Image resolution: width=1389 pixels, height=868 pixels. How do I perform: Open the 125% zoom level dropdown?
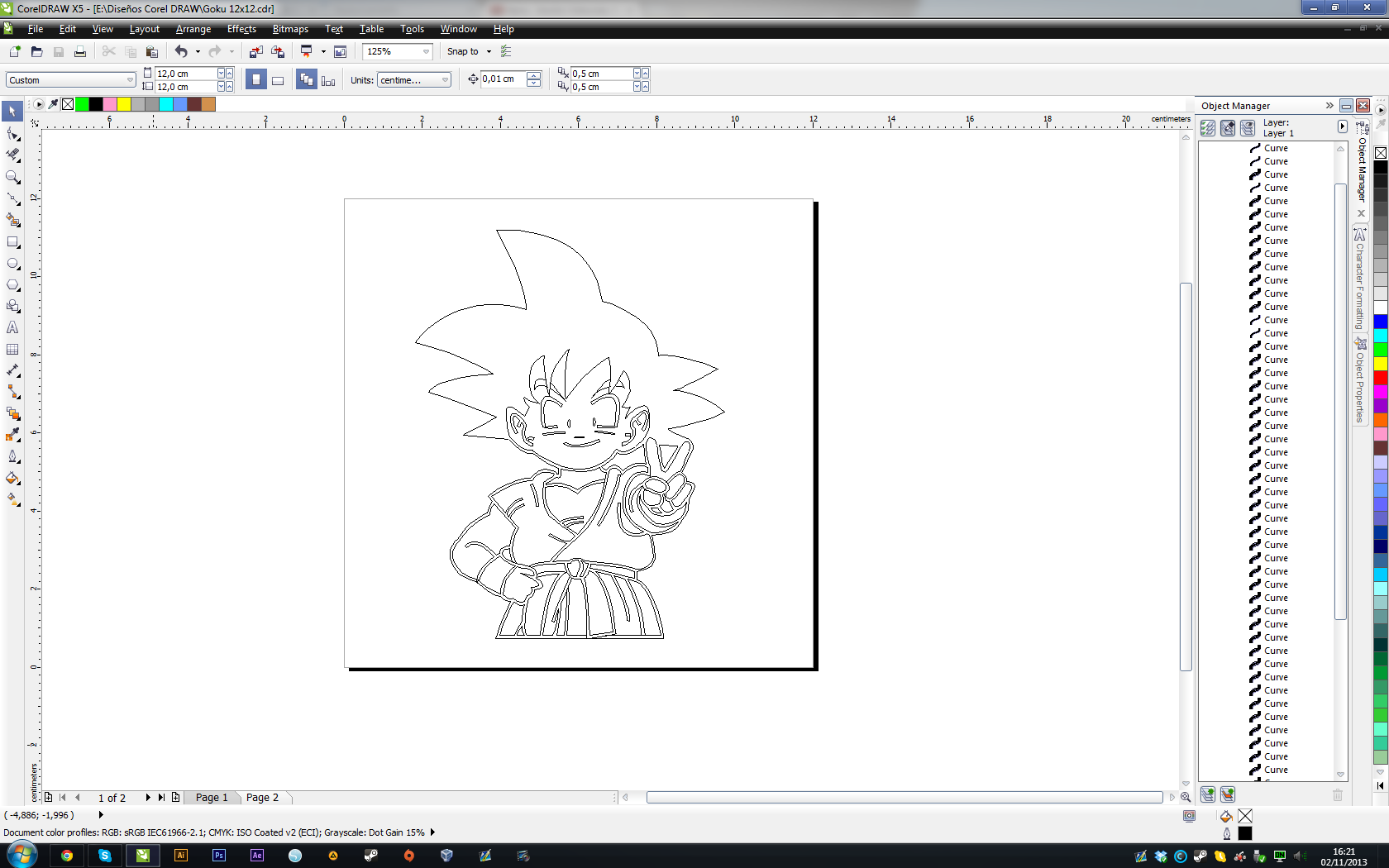427,51
